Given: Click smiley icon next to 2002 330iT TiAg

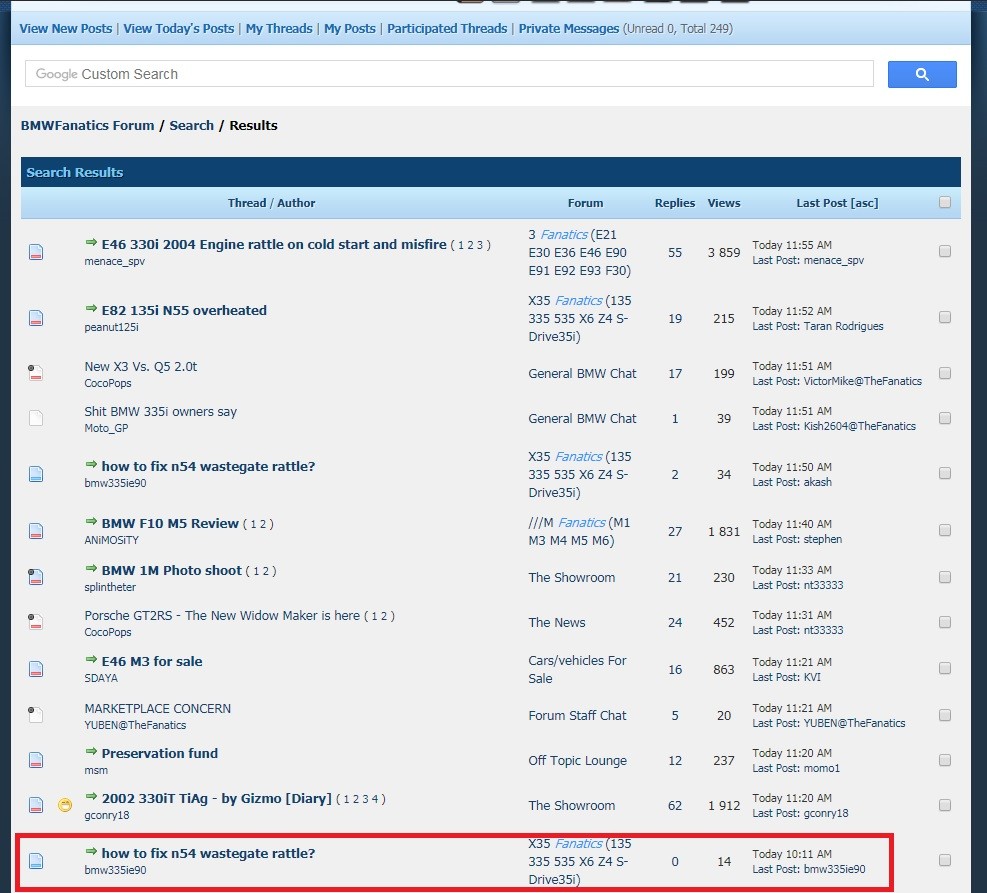Looking at the screenshot, I should pos(65,805).
